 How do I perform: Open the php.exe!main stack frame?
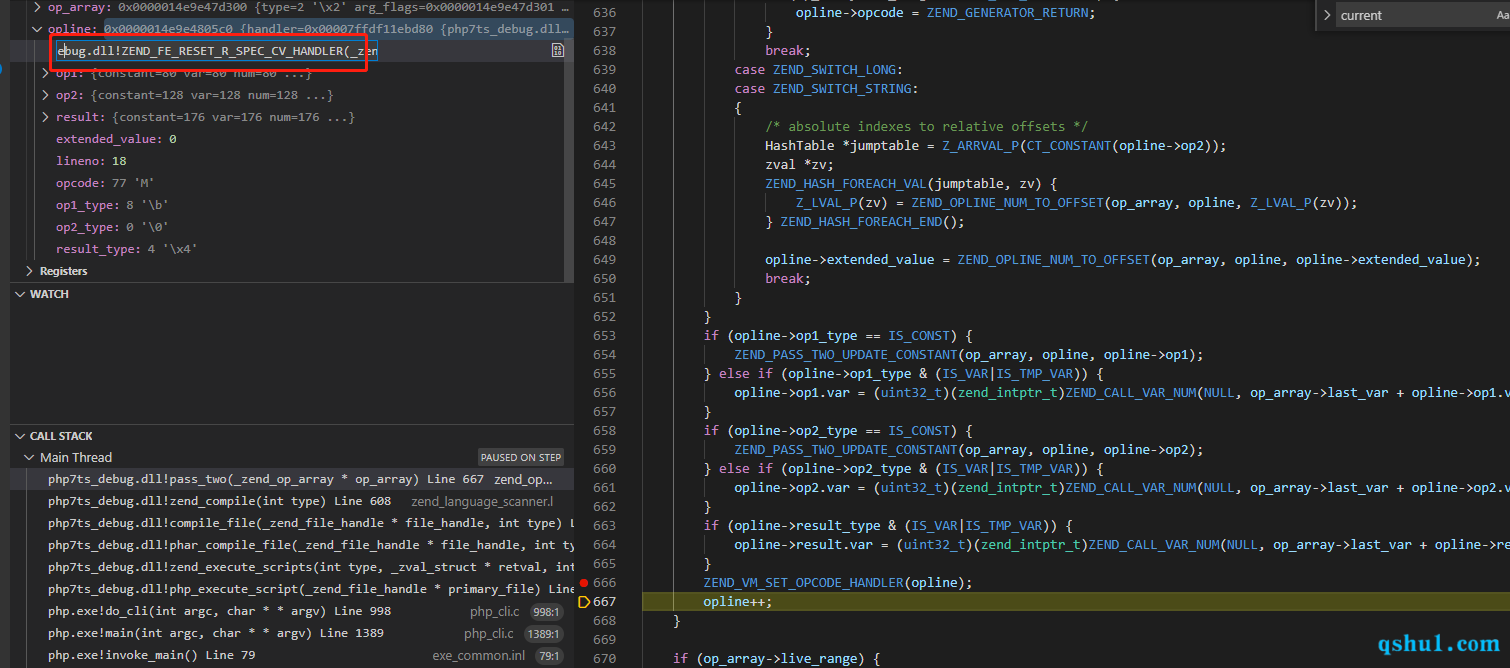[x=292, y=633]
